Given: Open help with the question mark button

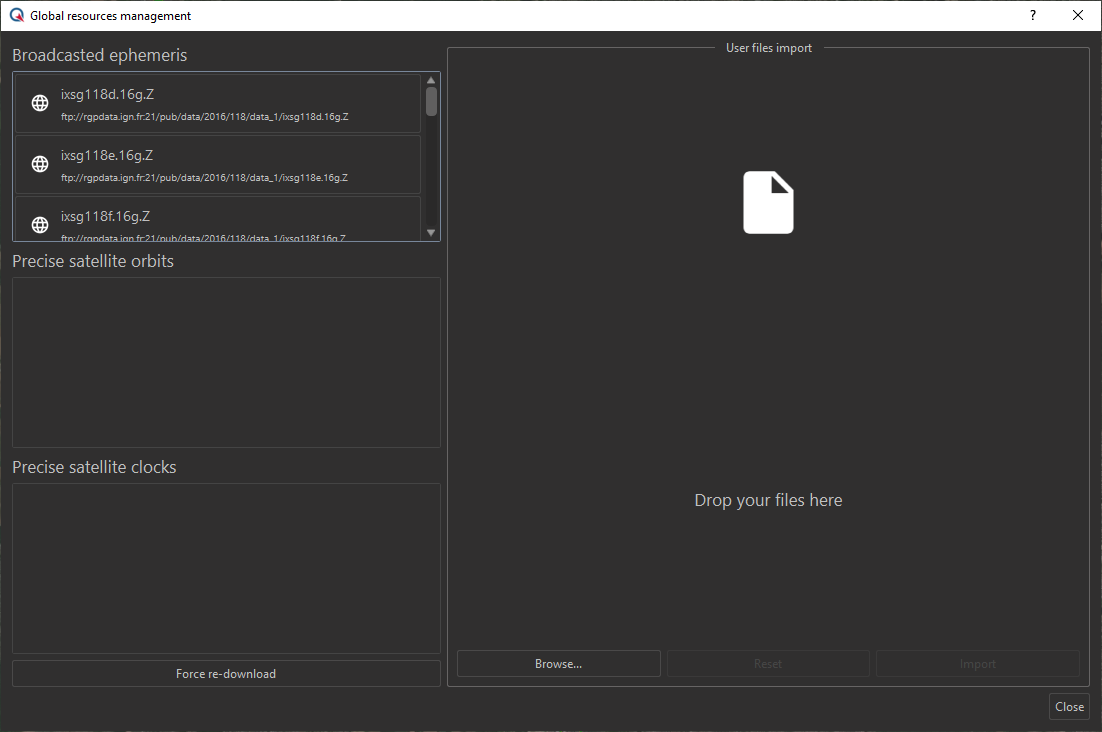Looking at the screenshot, I should [1033, 15].
